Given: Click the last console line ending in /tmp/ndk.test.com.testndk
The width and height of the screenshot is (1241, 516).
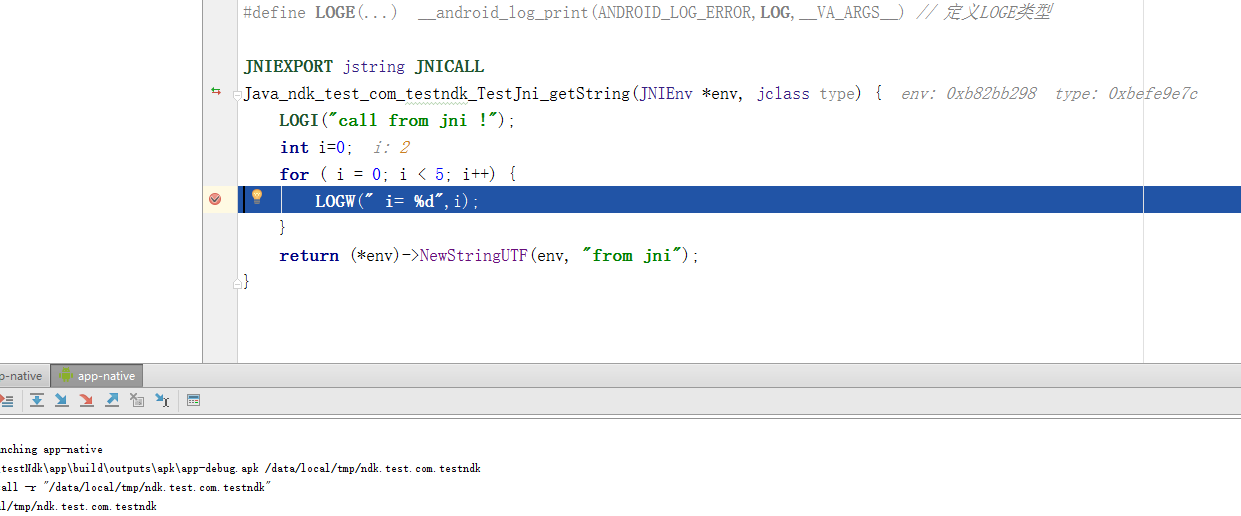Looking at the screenshot, I should (x=78, y=507).
